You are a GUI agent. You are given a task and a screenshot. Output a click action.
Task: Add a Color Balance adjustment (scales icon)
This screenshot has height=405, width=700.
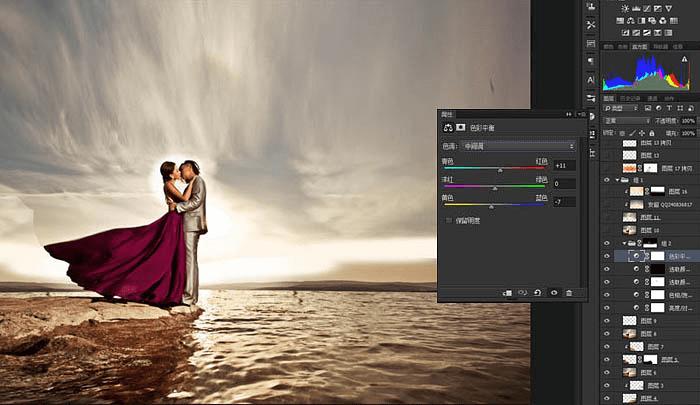(x=631, y=21)
